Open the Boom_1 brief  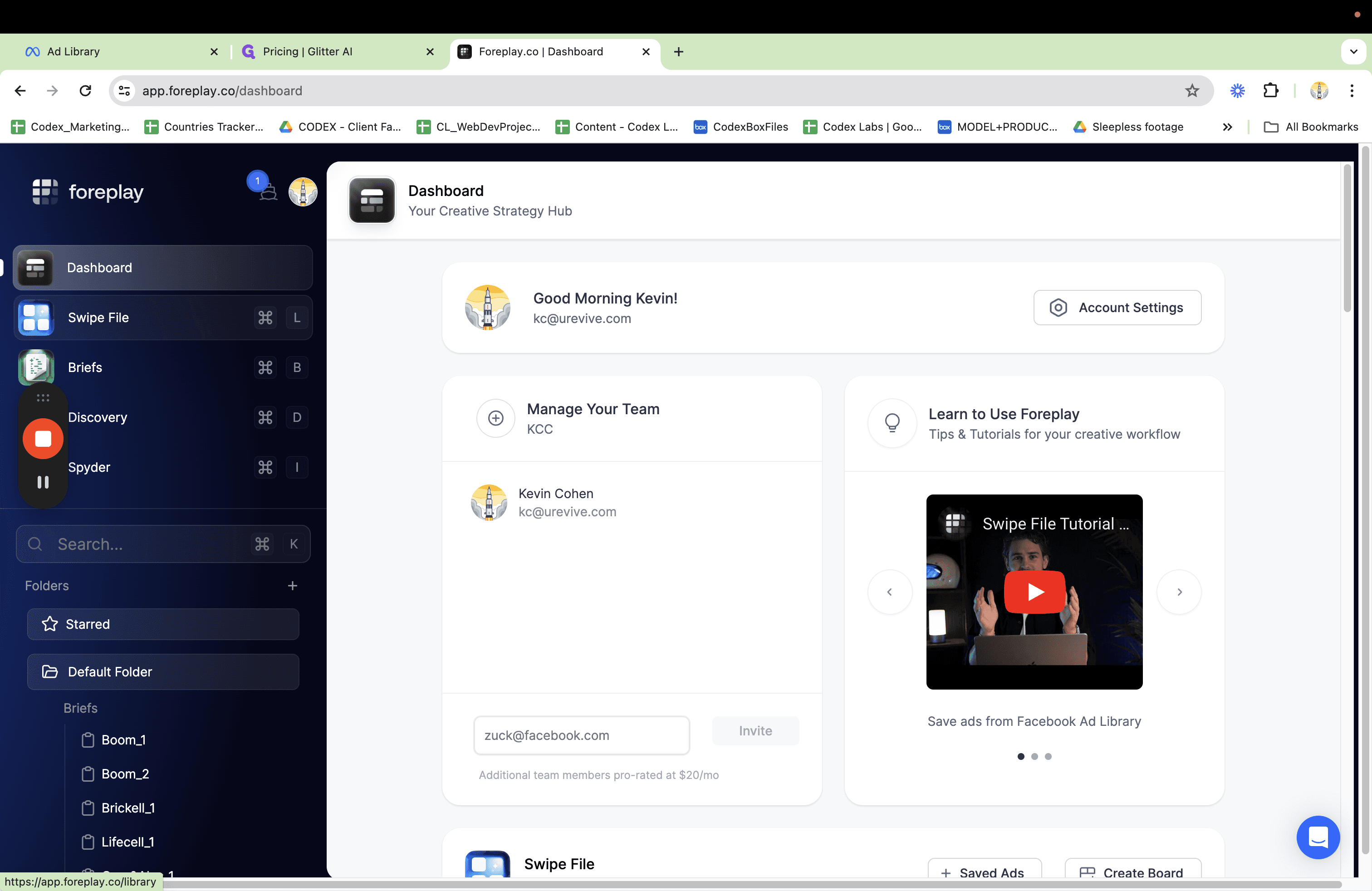(113, 740)
